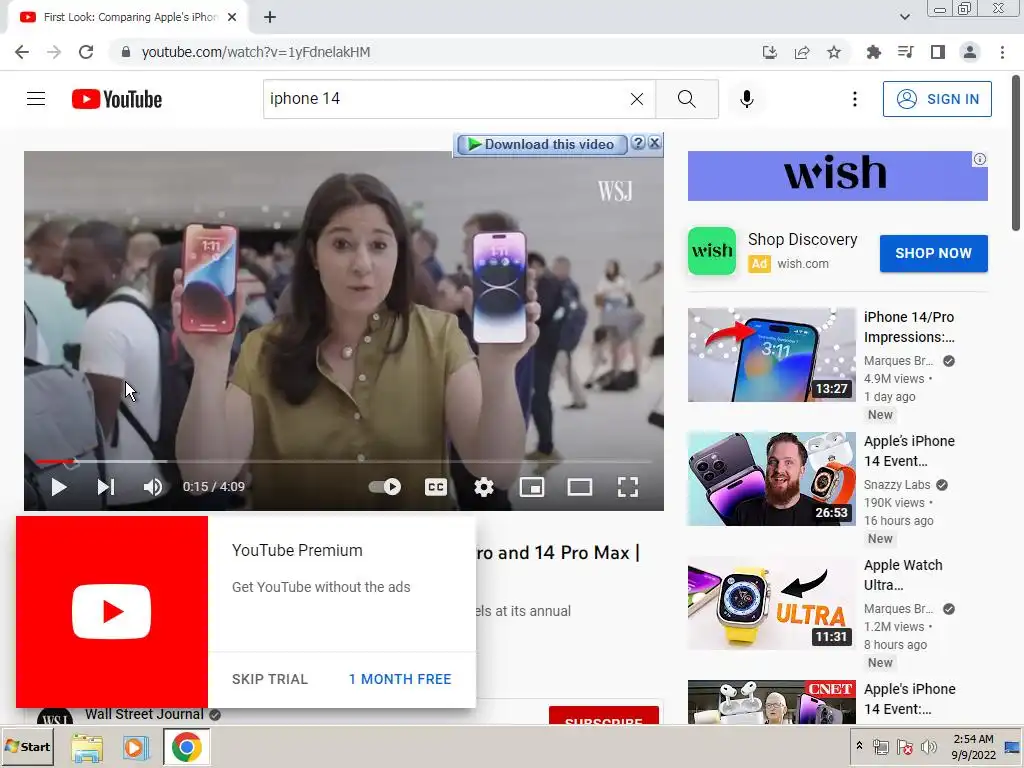Open the Action Center flag tray icon

[904, 747]
